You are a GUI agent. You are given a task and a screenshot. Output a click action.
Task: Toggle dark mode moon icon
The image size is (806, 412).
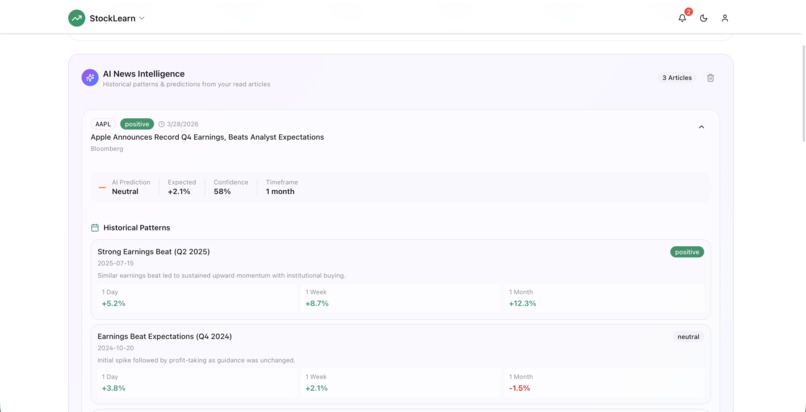coord(704,18)
